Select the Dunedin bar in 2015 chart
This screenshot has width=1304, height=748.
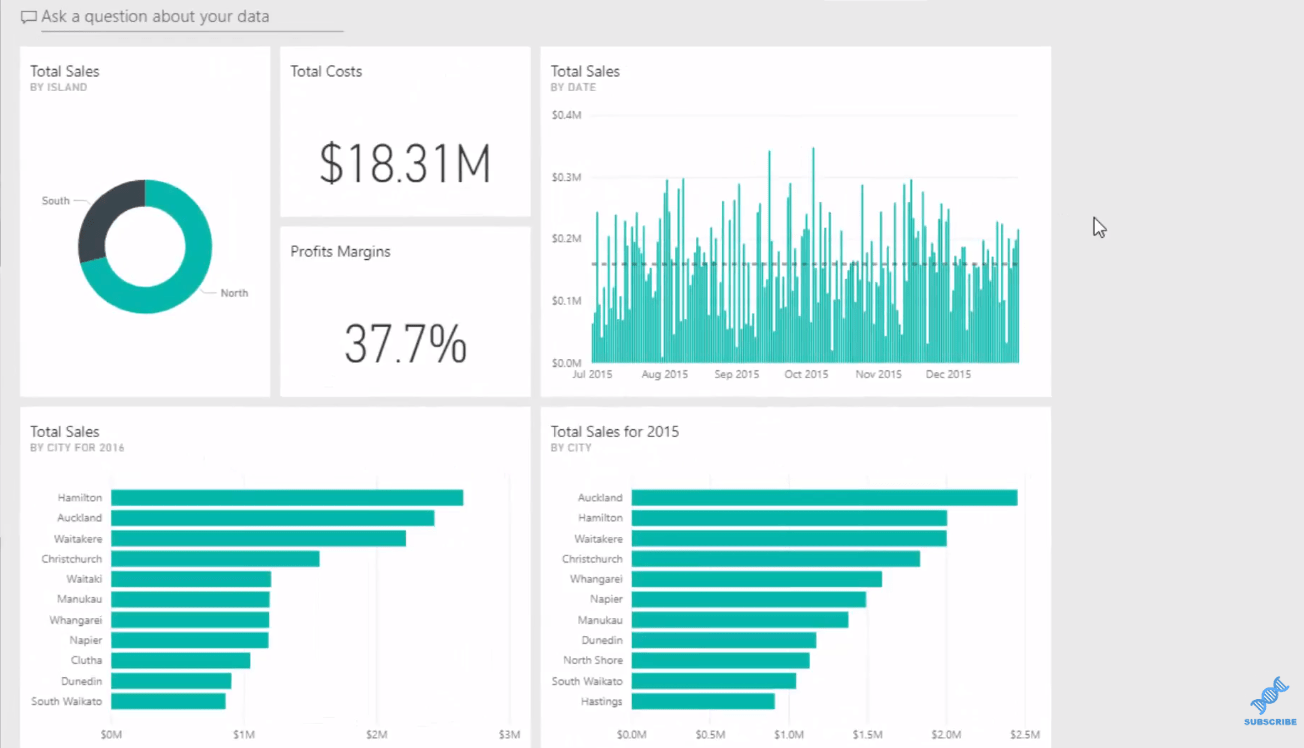[x=724, y=640]
